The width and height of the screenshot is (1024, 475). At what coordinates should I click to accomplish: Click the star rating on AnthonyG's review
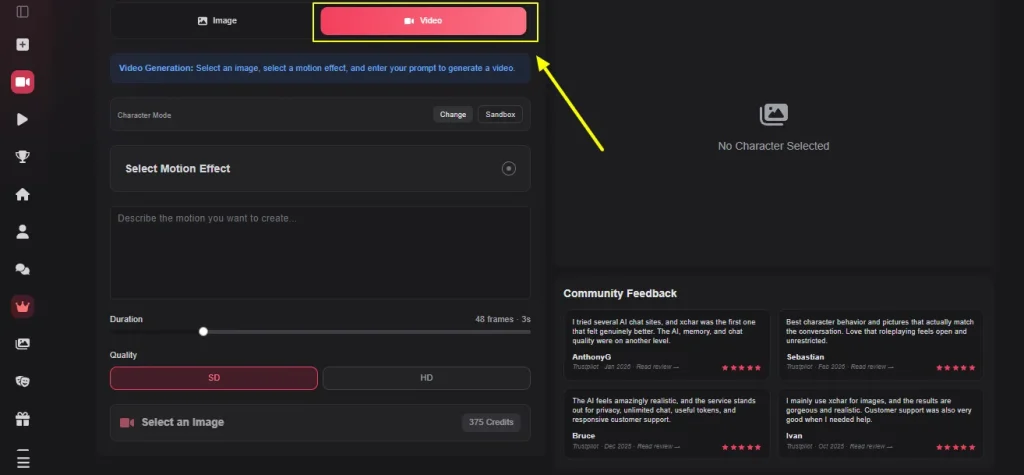(x=741, y=368)
